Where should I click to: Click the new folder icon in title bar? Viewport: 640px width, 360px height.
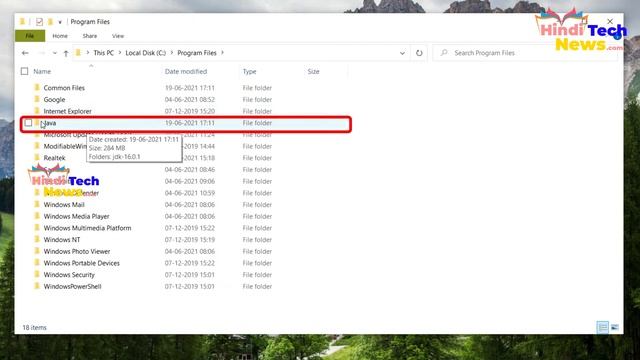pos(51,22)
